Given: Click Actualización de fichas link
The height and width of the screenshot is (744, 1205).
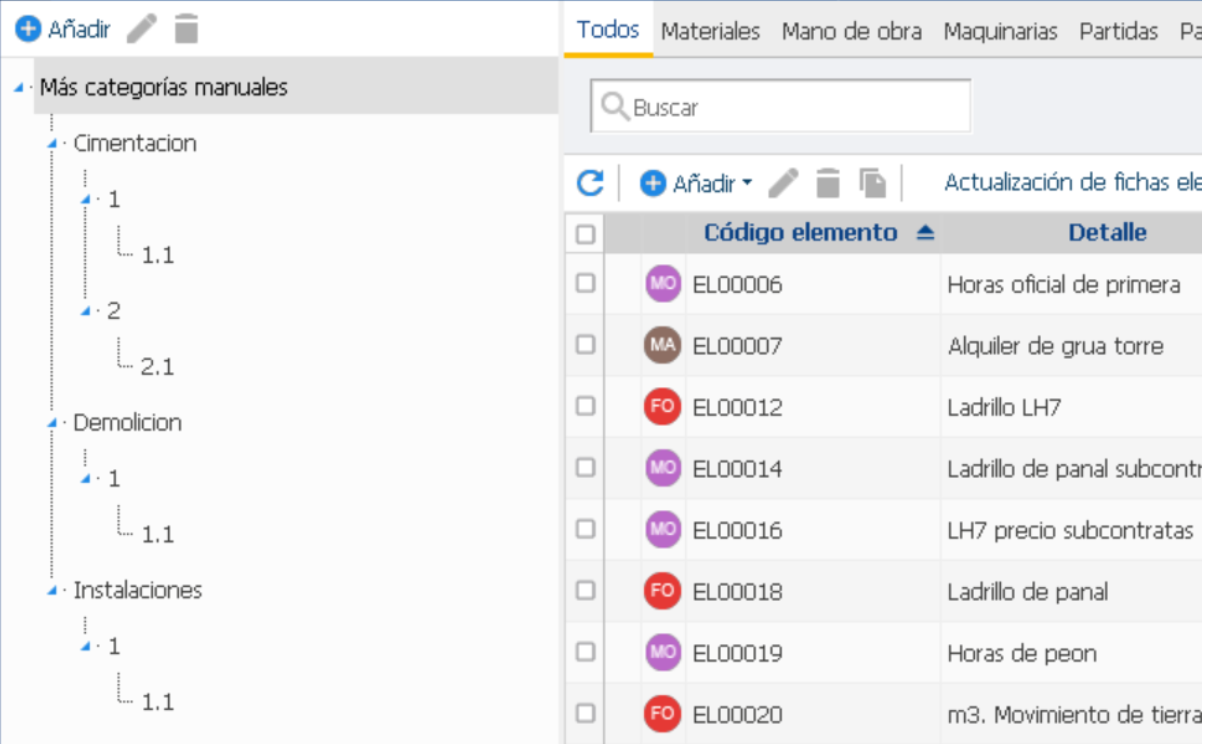Looking at the screenshot, I should coord(1071,183).
